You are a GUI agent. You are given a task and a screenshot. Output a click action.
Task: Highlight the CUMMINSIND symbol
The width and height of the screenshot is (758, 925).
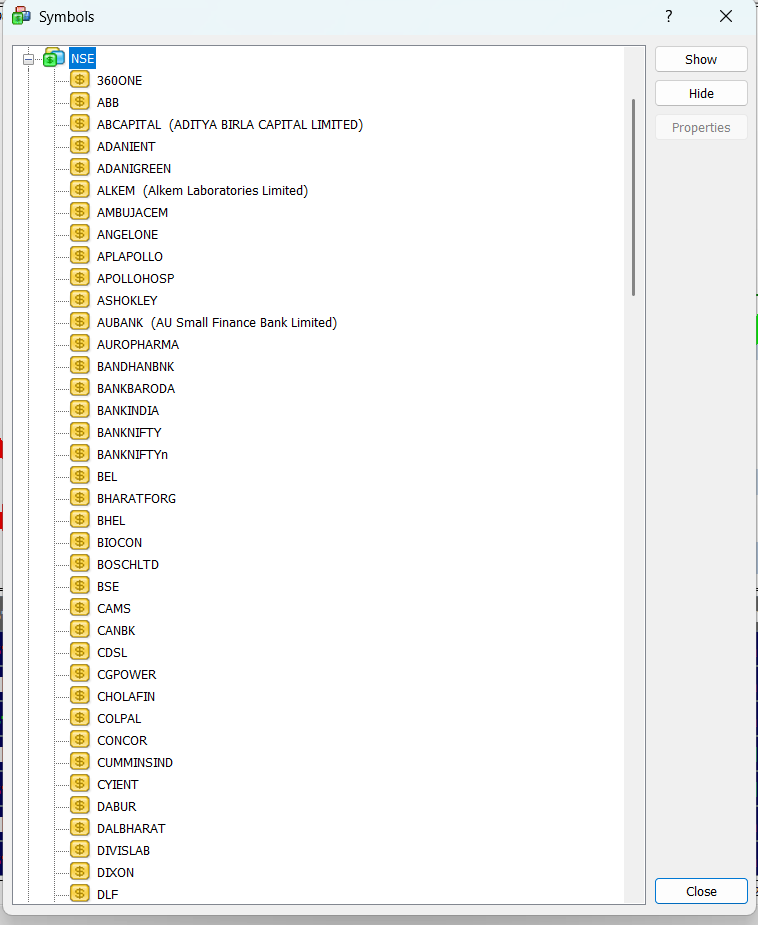point(134,763)
